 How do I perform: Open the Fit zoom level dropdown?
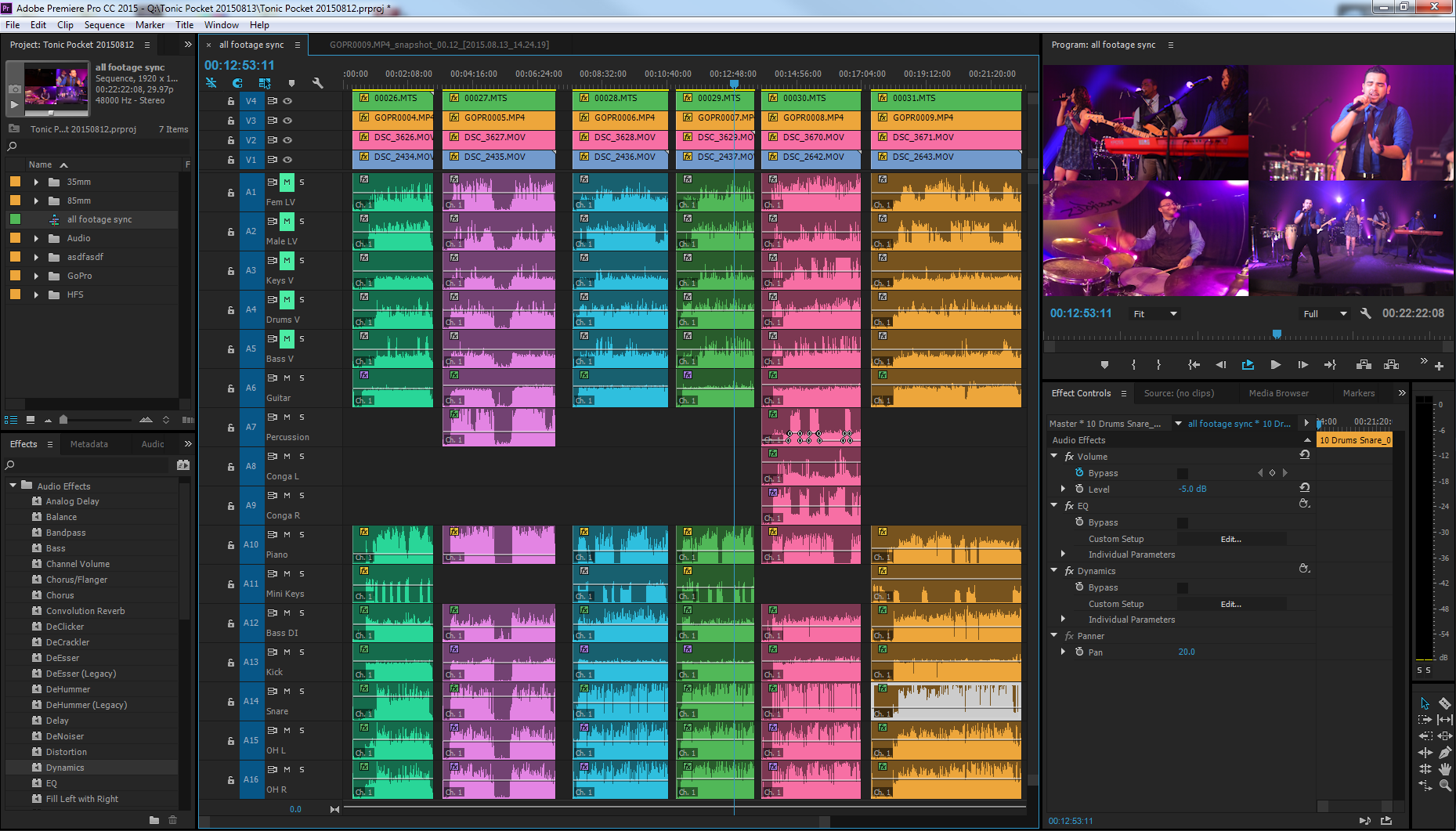(x=1155, y=314)
